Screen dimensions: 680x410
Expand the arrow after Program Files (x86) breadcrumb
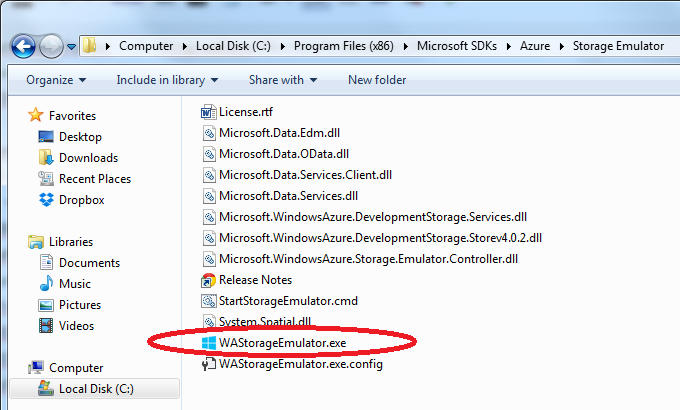406,46
